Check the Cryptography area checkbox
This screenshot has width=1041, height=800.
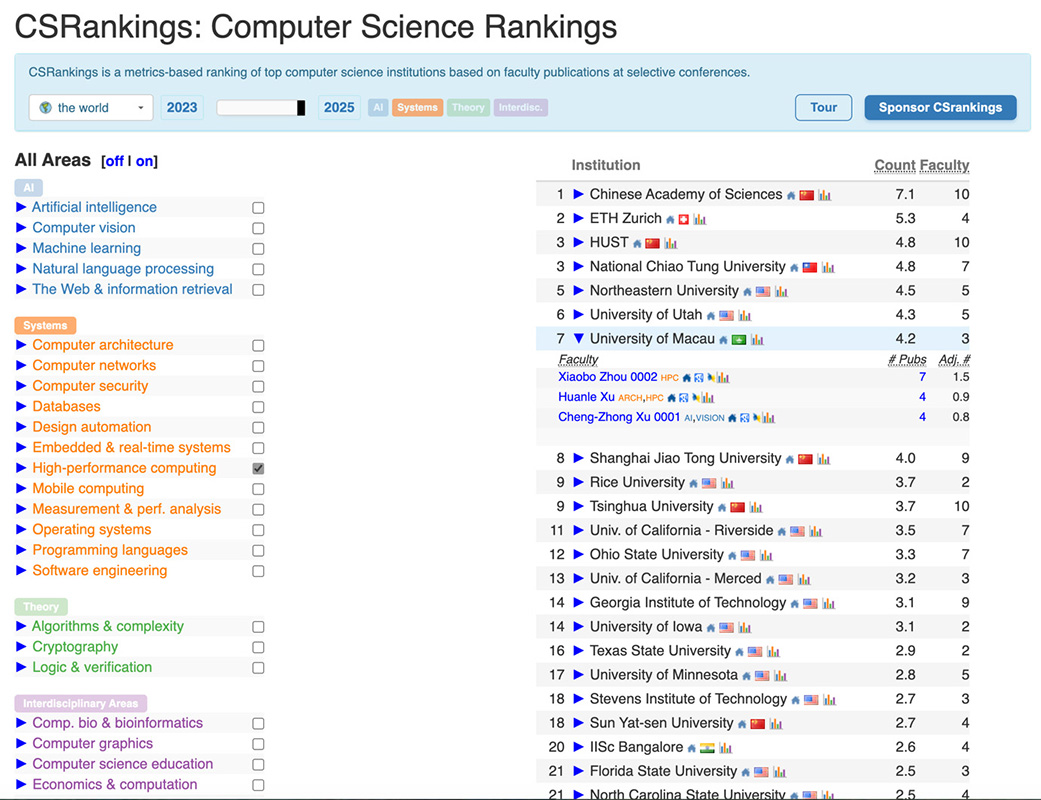pos(258,647)
